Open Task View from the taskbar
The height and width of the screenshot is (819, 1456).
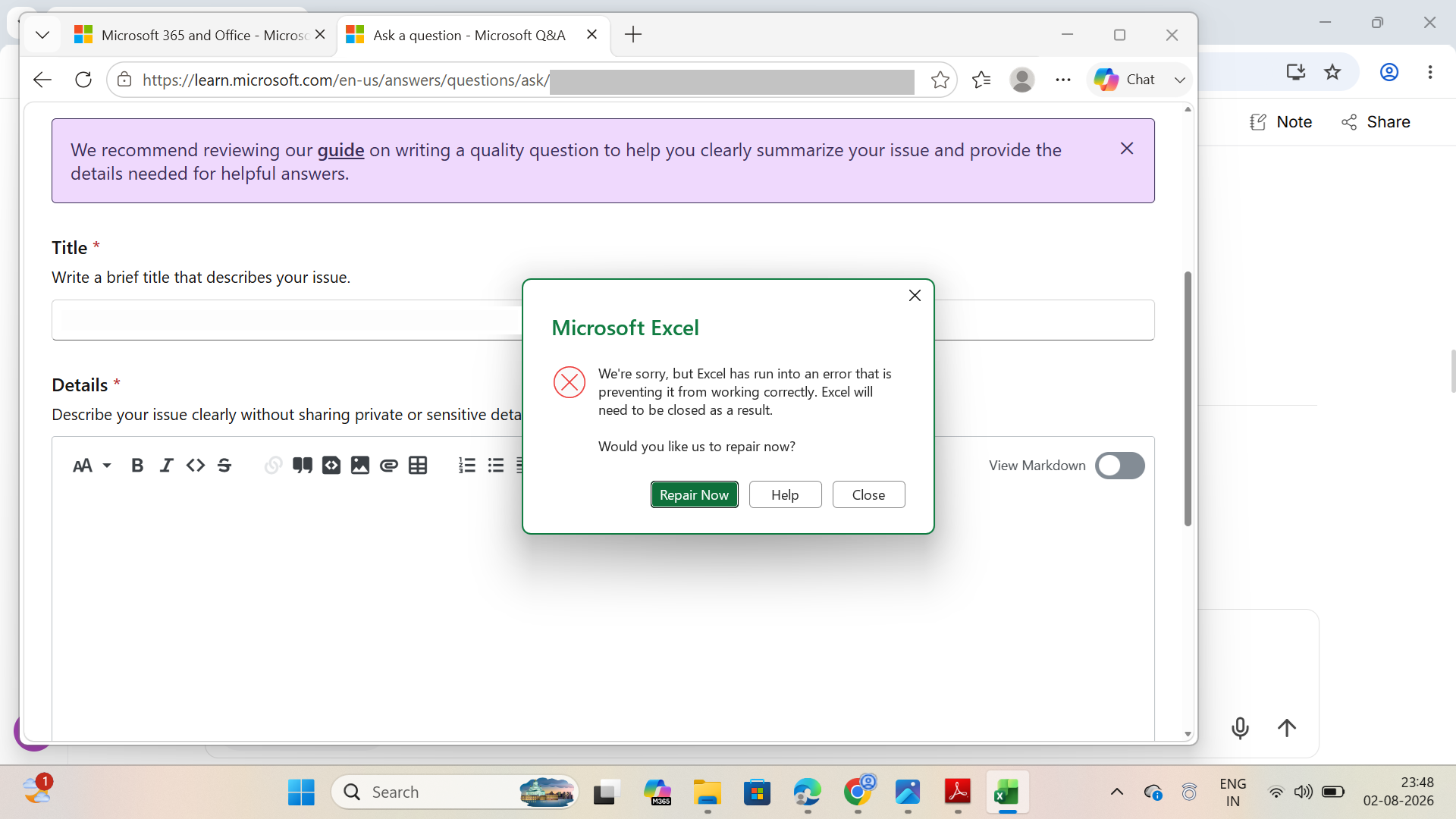(607, 792)
